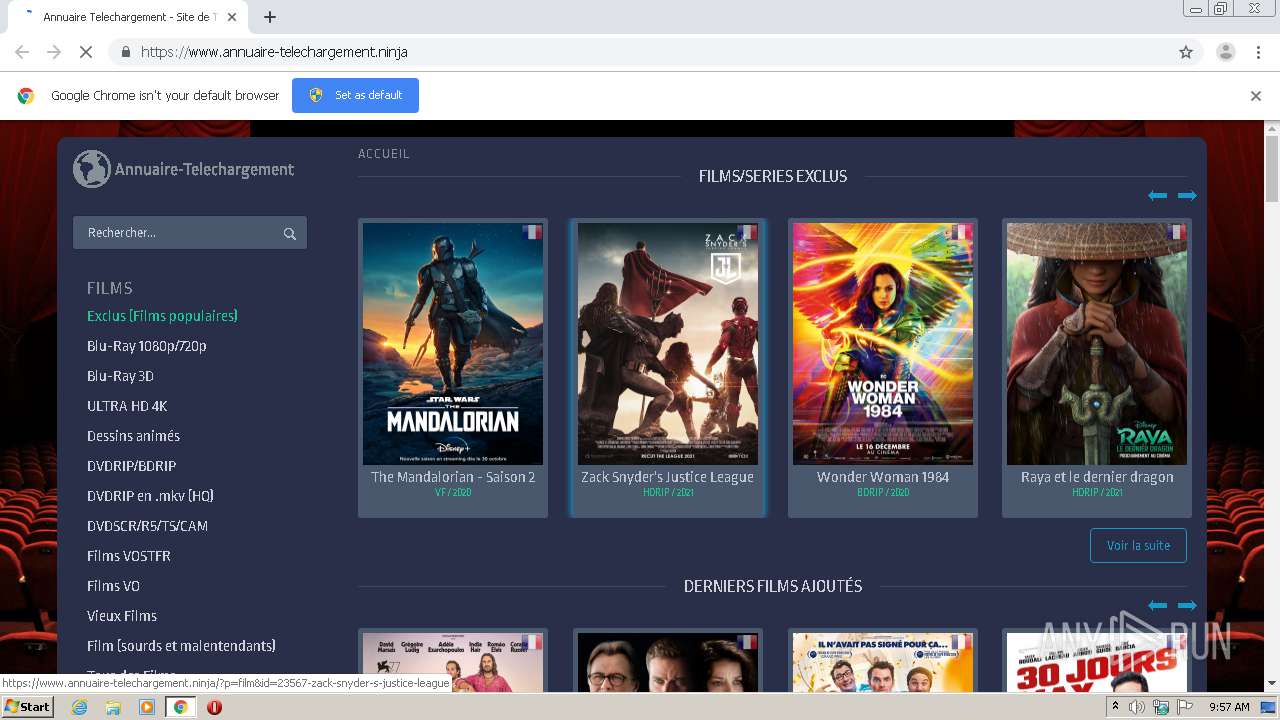Click title Wonder Woman 1984
1280x720 pixels.
[883, 477]
